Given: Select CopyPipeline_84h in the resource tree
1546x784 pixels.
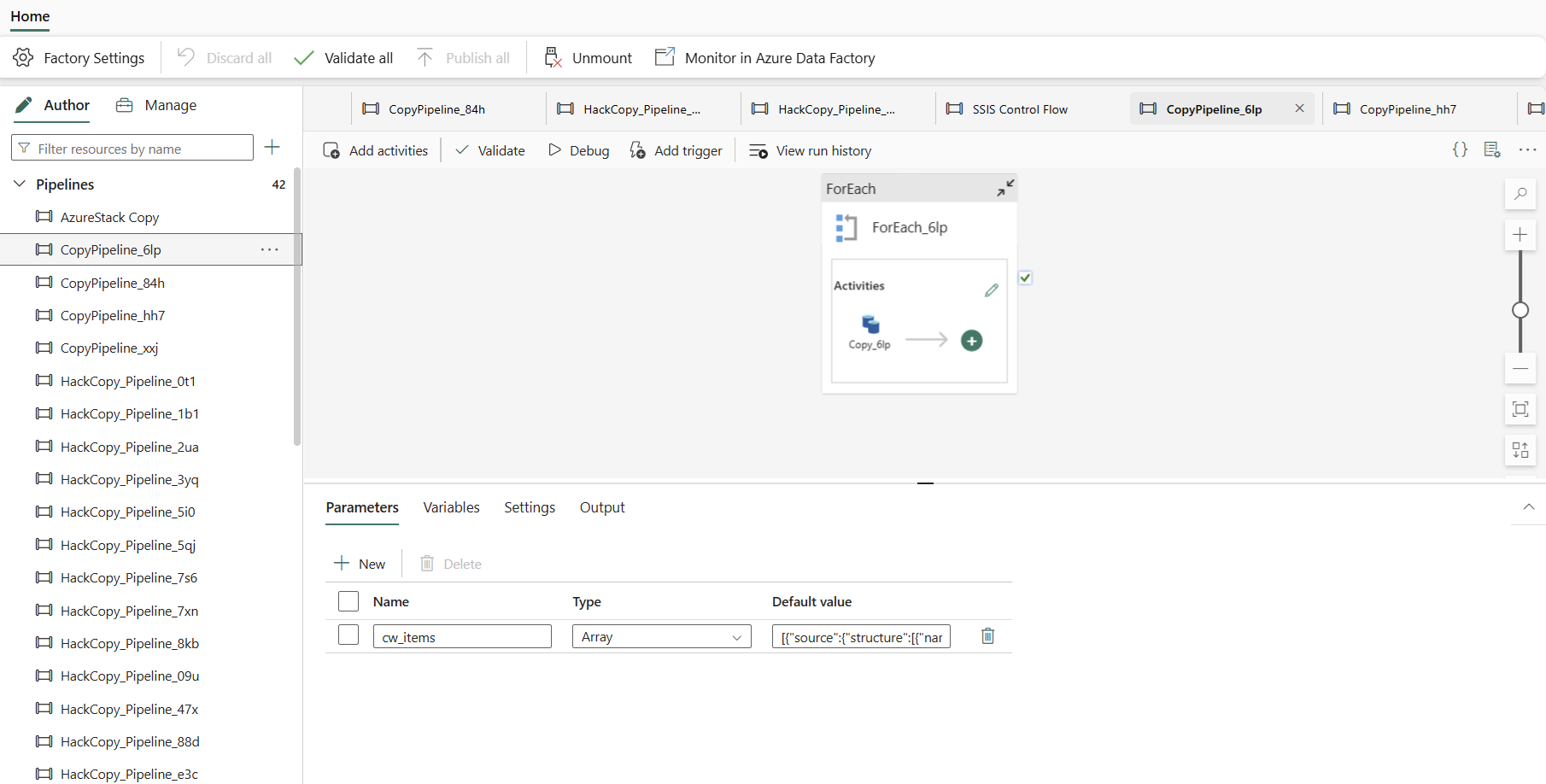Looking at the screenshot, I should [x=112, y=283].
